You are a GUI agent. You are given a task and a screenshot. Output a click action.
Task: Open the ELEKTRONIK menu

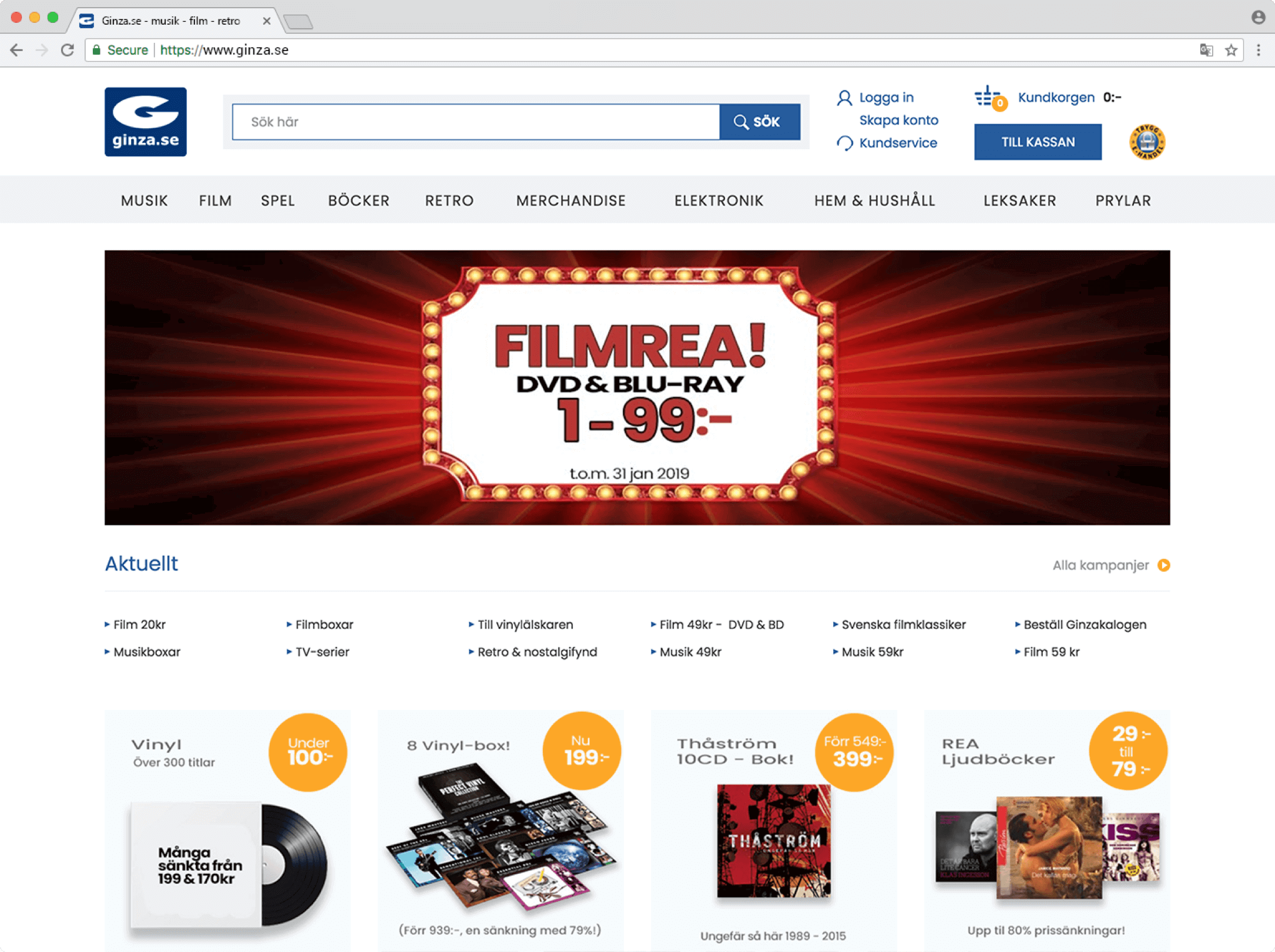click(719, 200)
